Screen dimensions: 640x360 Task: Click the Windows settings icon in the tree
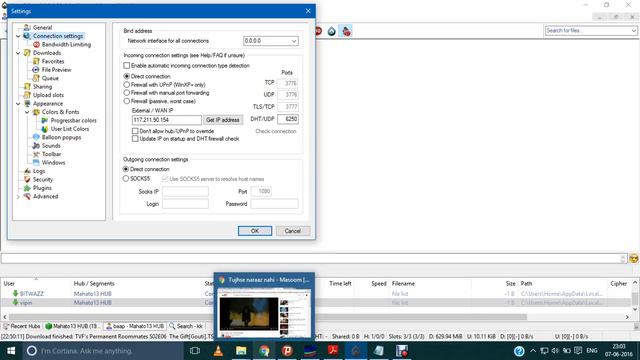tap(36, 162)
